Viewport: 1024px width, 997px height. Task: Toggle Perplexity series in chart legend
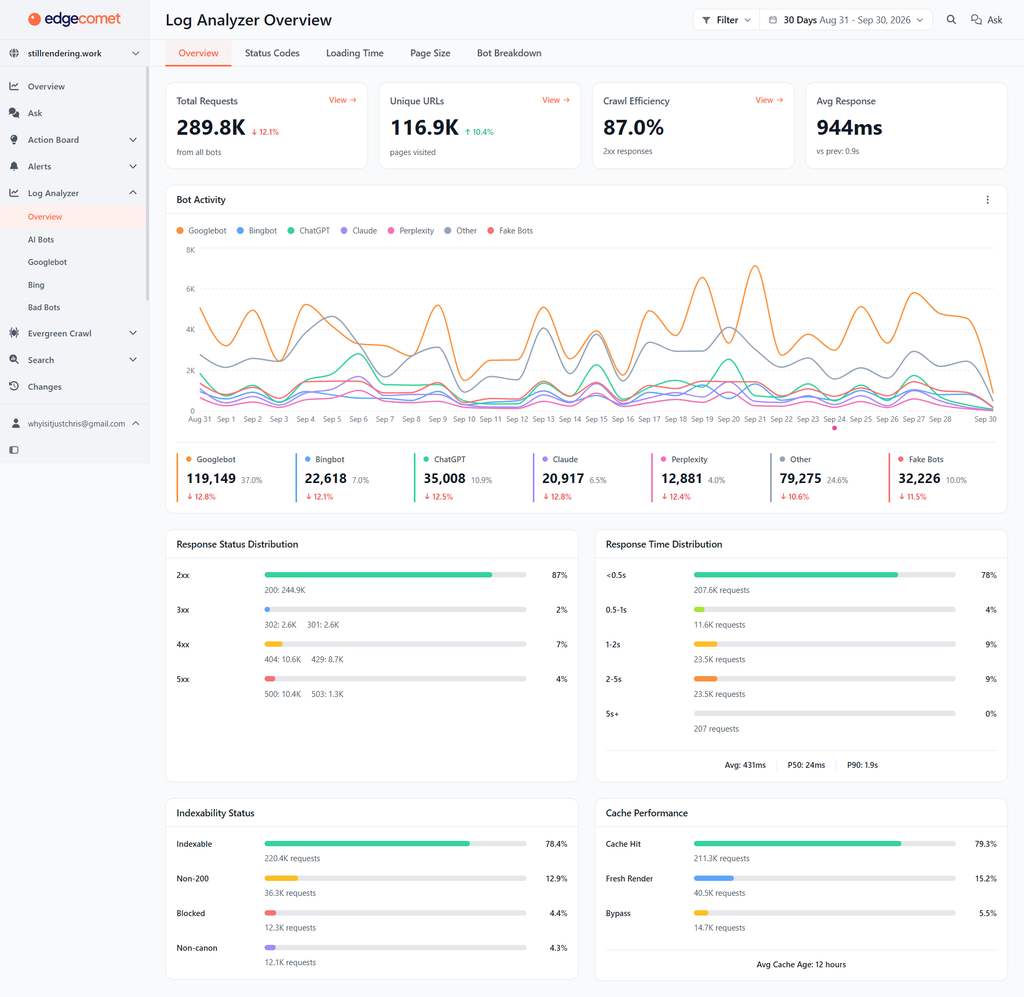click(x=411, y=230)
